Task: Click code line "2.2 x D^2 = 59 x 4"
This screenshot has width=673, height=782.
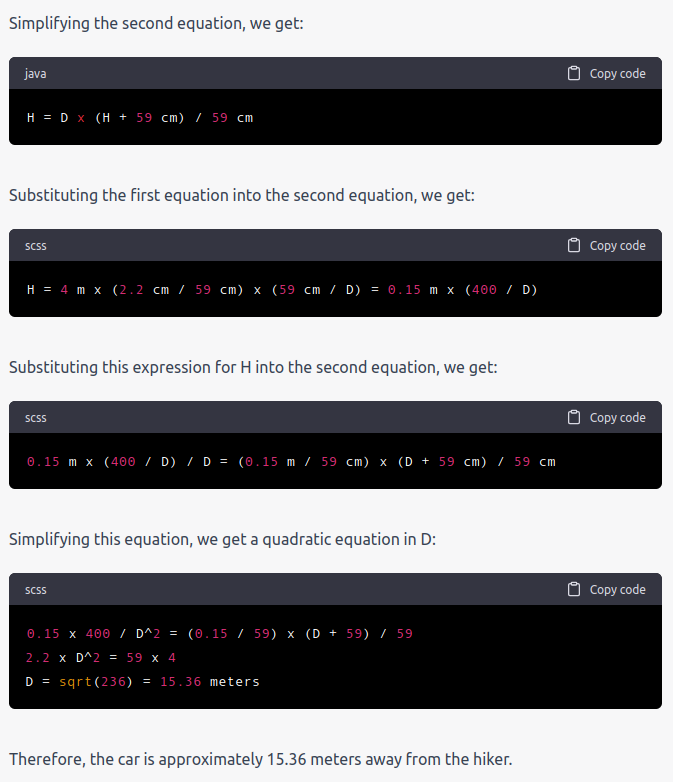Action: (x=101, y=658)
